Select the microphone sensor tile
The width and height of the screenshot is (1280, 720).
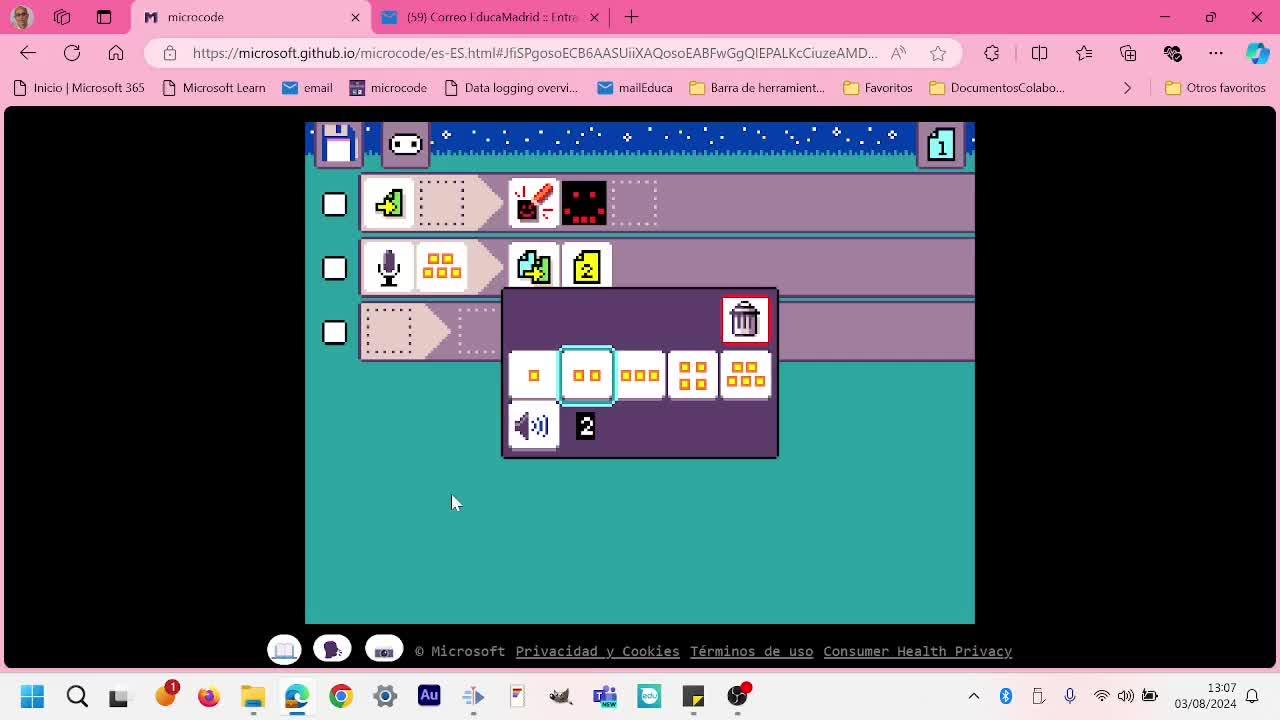388,267
